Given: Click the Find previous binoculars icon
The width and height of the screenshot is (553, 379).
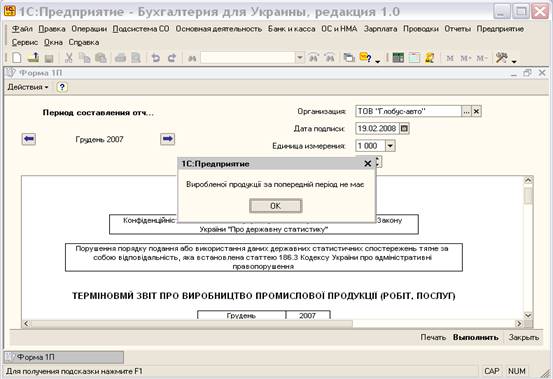Looking at the screenshot, I should [x=329, y=57].
